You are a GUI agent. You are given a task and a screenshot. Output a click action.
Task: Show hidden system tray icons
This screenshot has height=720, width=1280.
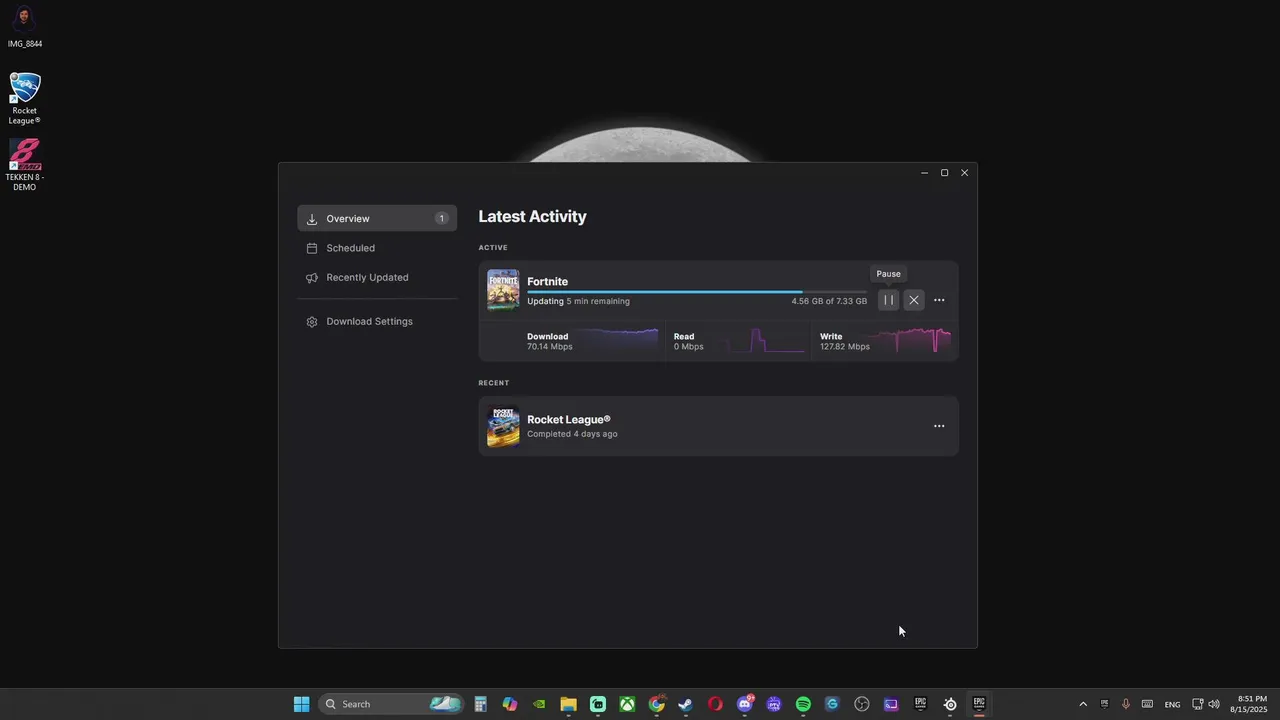[1082, 704]
